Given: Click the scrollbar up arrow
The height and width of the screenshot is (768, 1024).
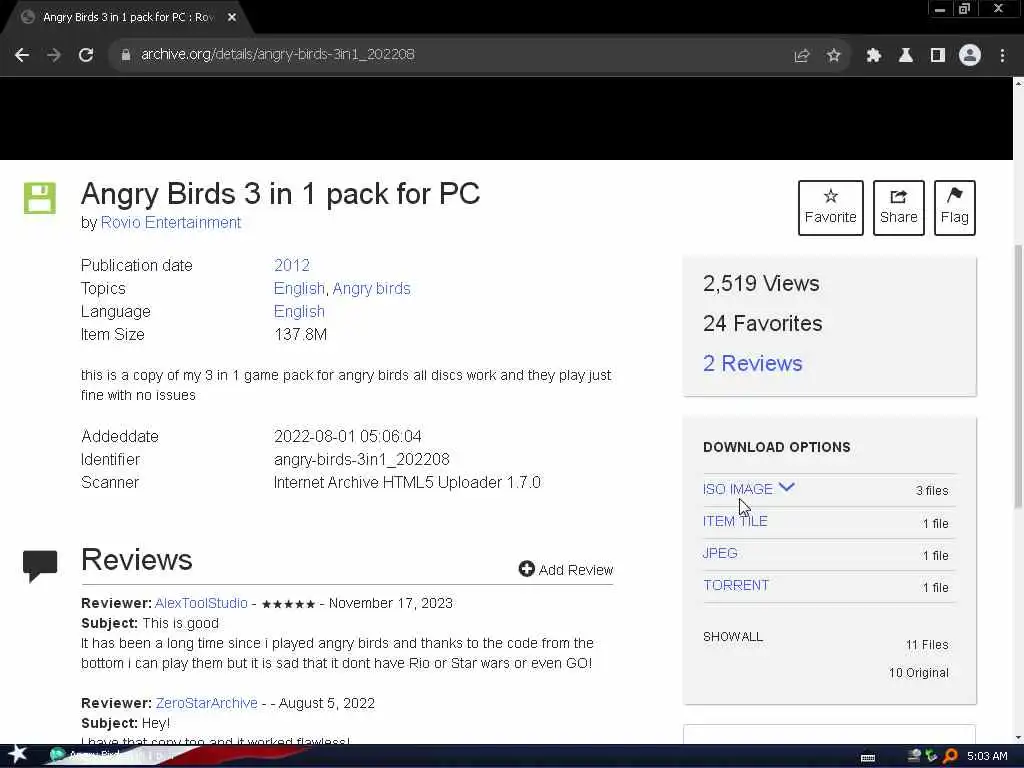Looking at the screenshot, I should (1018, 83).
